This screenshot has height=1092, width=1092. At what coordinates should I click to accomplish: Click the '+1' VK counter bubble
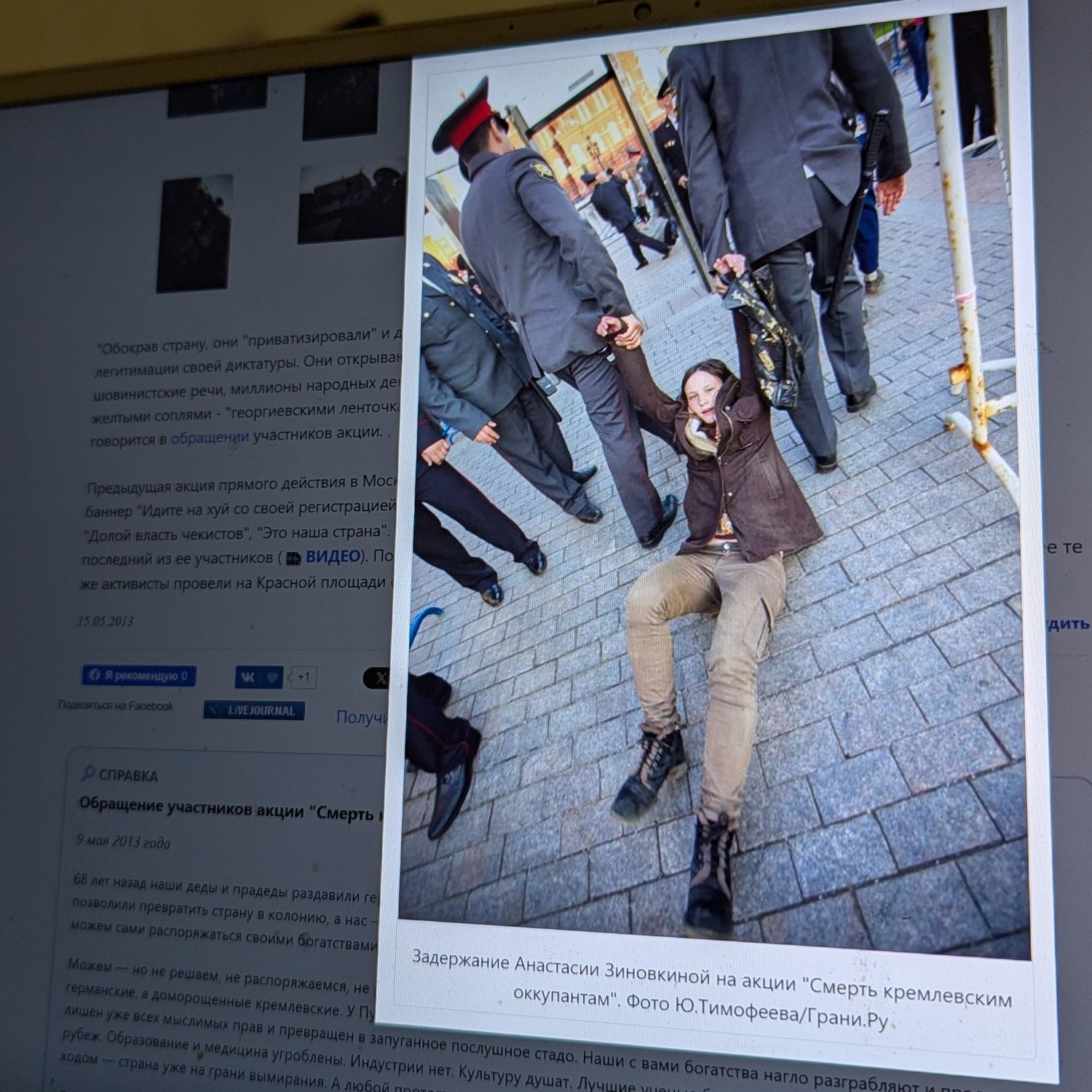point(304,677)
